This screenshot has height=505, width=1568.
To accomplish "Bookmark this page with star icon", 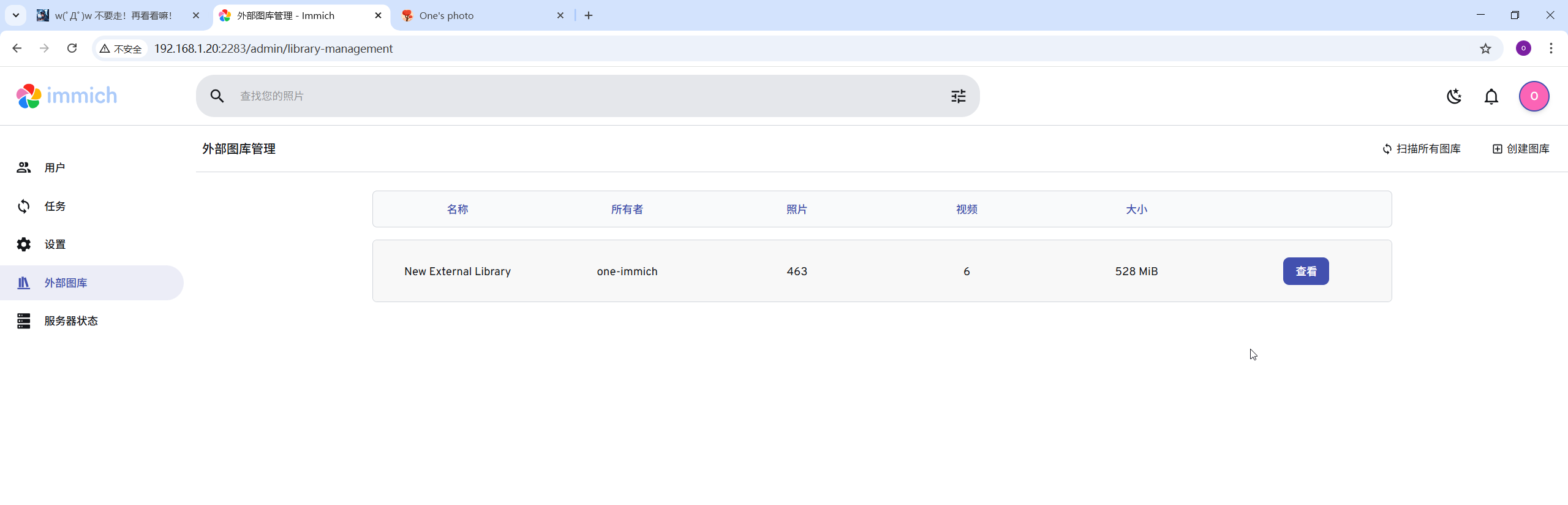I will 1485,48.
